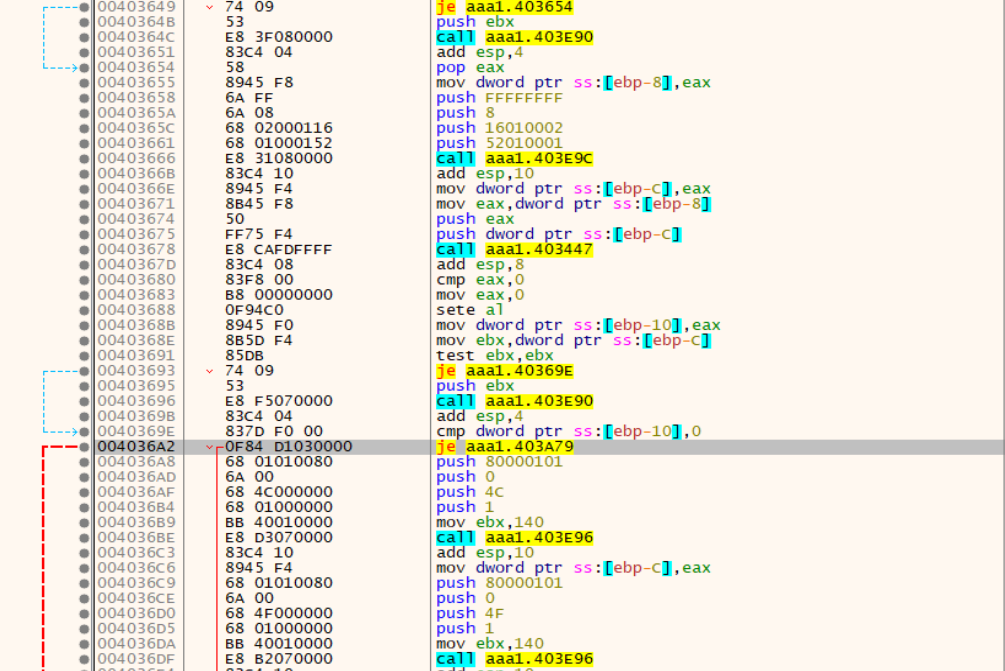1005x671 pixels.
Task: Select the address 0040365C
Action: click(137, 128)
